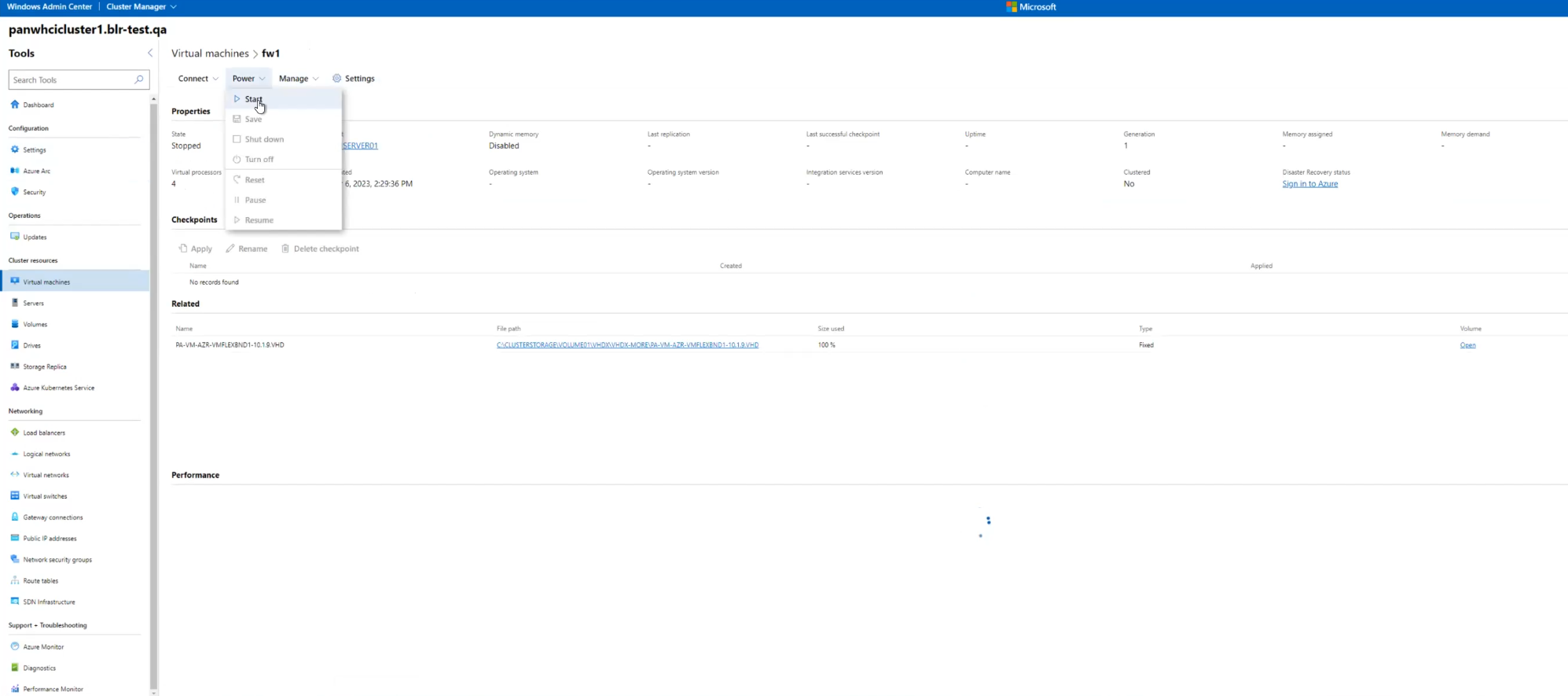Select the Servers icon under Cluster resources
1568x696 pixels.
[x=15, y=303]
